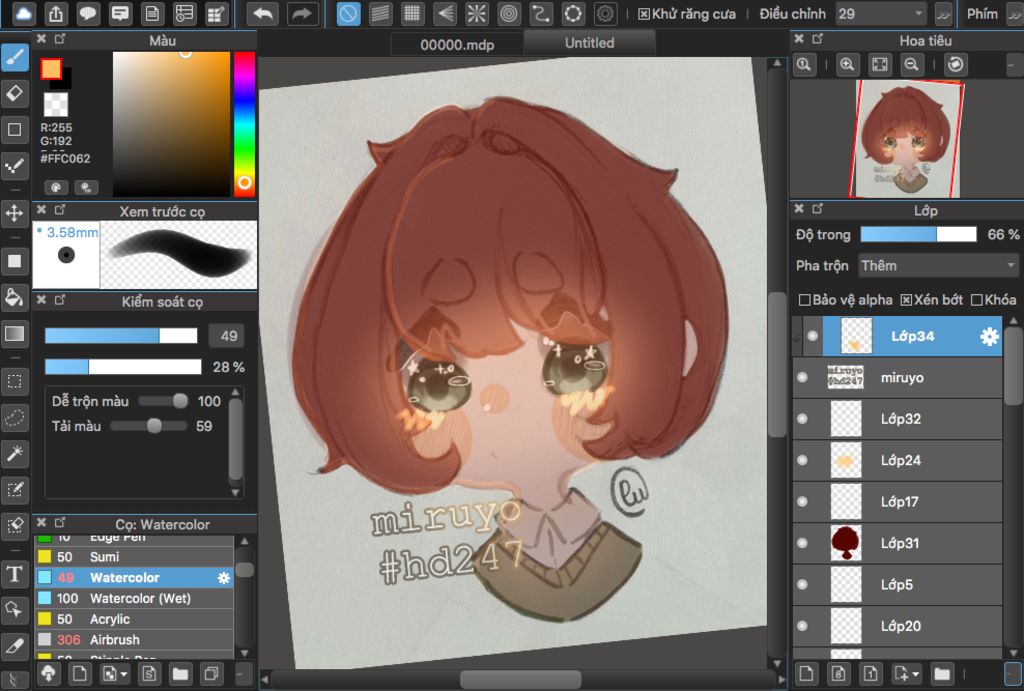Open Watercolor brush settings gear

point(223,577)
